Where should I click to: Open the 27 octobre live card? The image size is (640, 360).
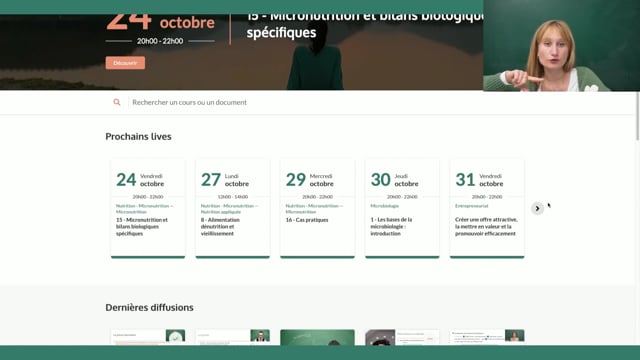pyautogui.click(x=233, y=209)
